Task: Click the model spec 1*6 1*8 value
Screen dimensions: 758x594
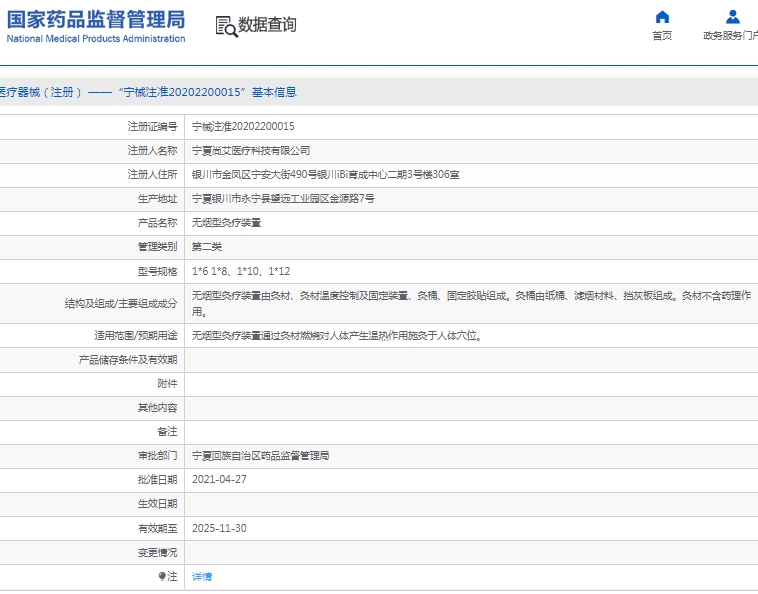Action: pyautogui.click(x=241, y=272)
